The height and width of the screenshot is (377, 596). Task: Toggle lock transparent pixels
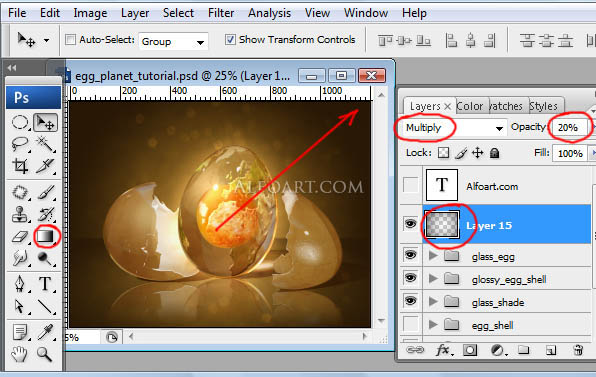click(443, 153)
